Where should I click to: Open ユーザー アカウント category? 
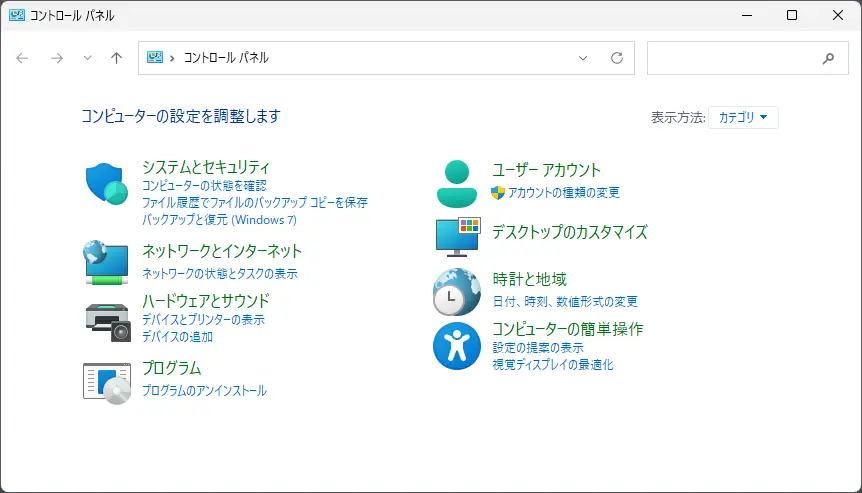(x=546, y=170)
